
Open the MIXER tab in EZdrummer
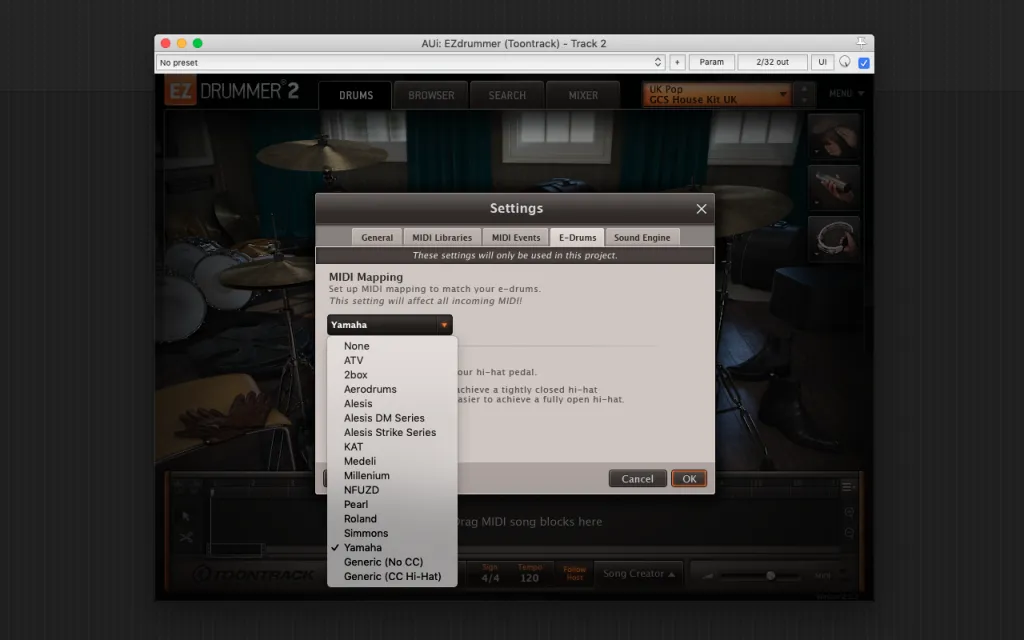coord(583,95)
